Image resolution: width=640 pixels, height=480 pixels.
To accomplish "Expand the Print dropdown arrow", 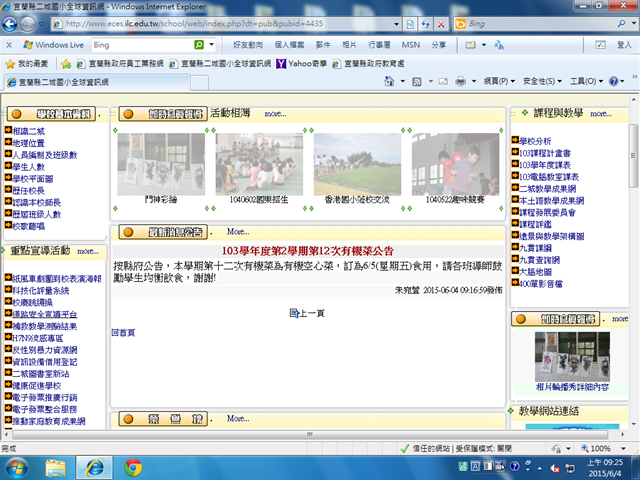I will [x=474, y=81].
